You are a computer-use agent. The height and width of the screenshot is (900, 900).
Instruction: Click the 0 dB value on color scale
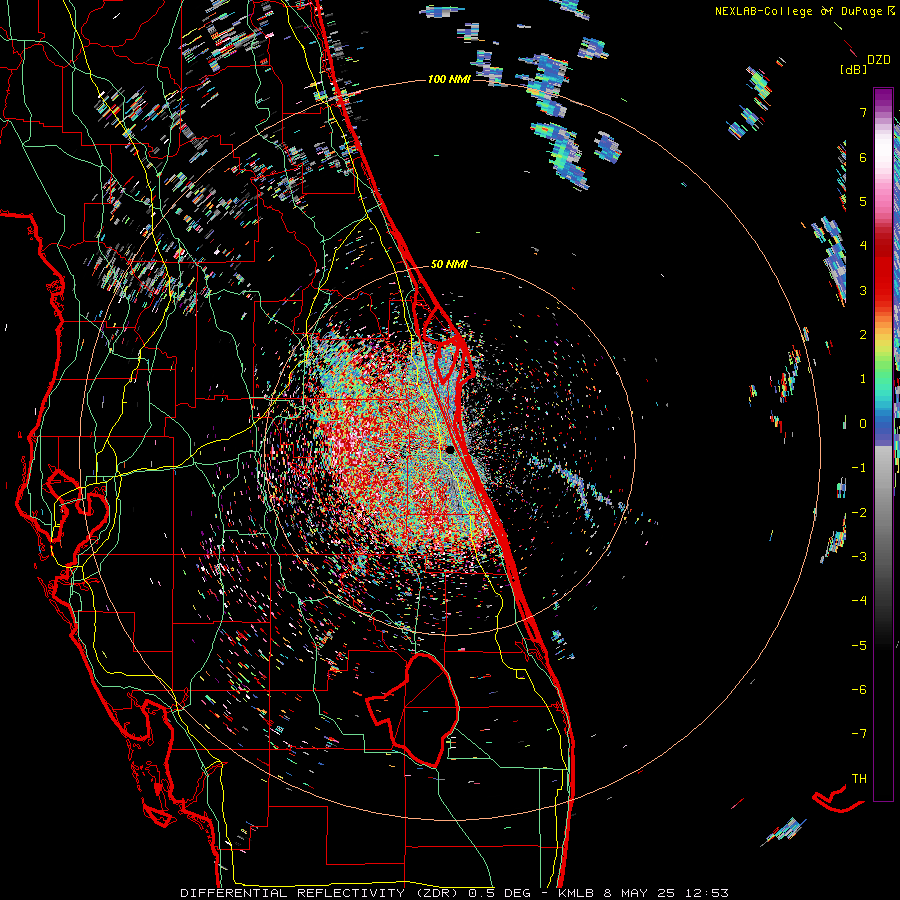pos(863,424)
